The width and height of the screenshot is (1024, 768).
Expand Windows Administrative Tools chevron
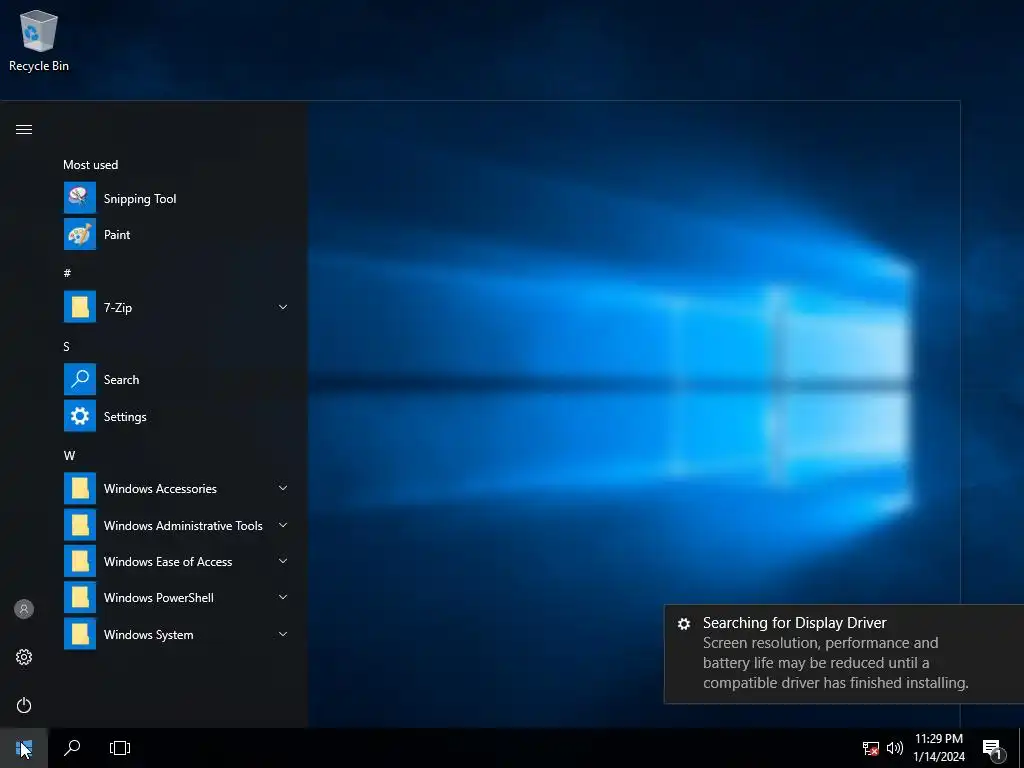click(x=283, y=525)
